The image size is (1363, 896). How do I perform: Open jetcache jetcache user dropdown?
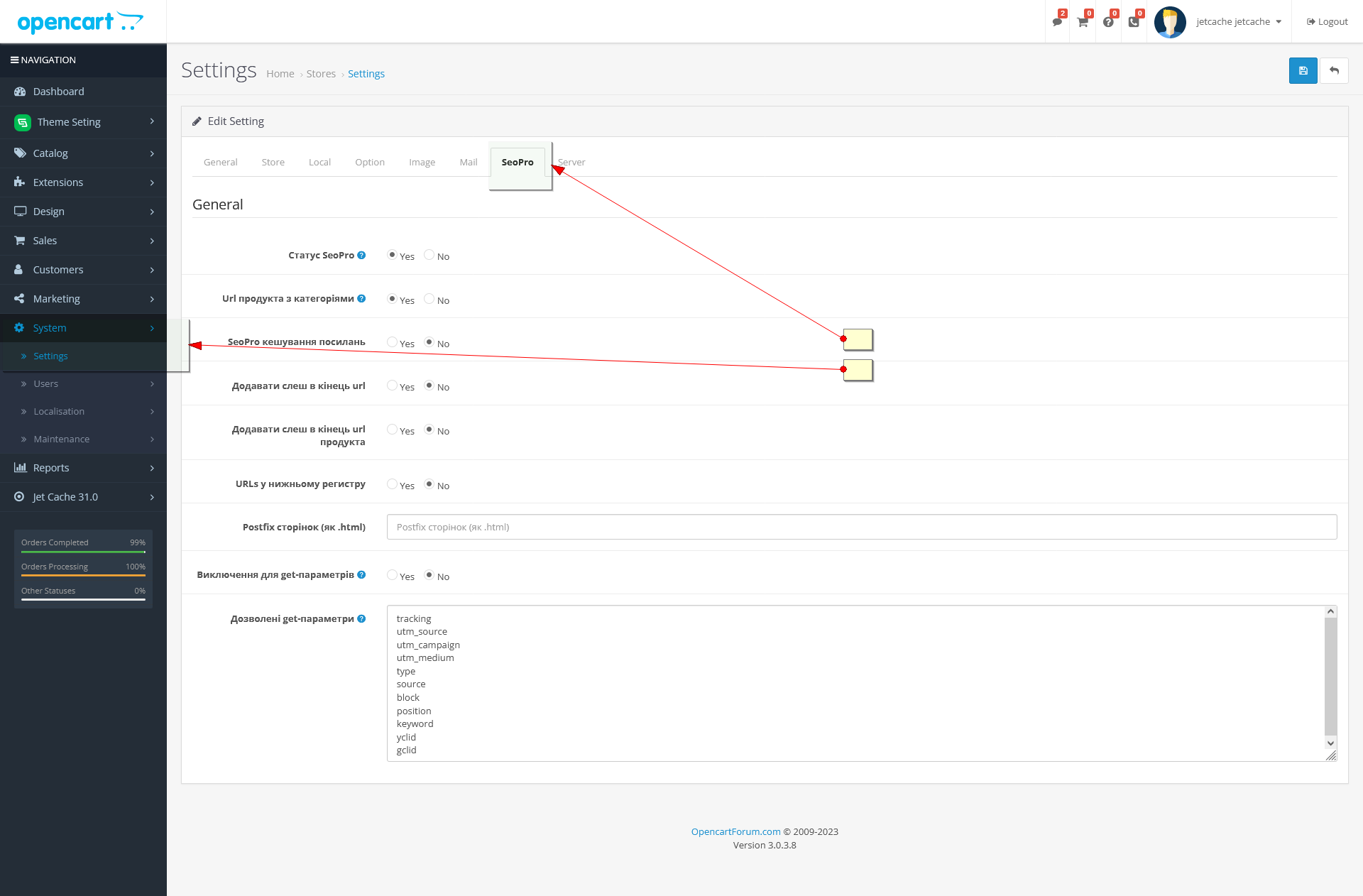pos(1238,22)
